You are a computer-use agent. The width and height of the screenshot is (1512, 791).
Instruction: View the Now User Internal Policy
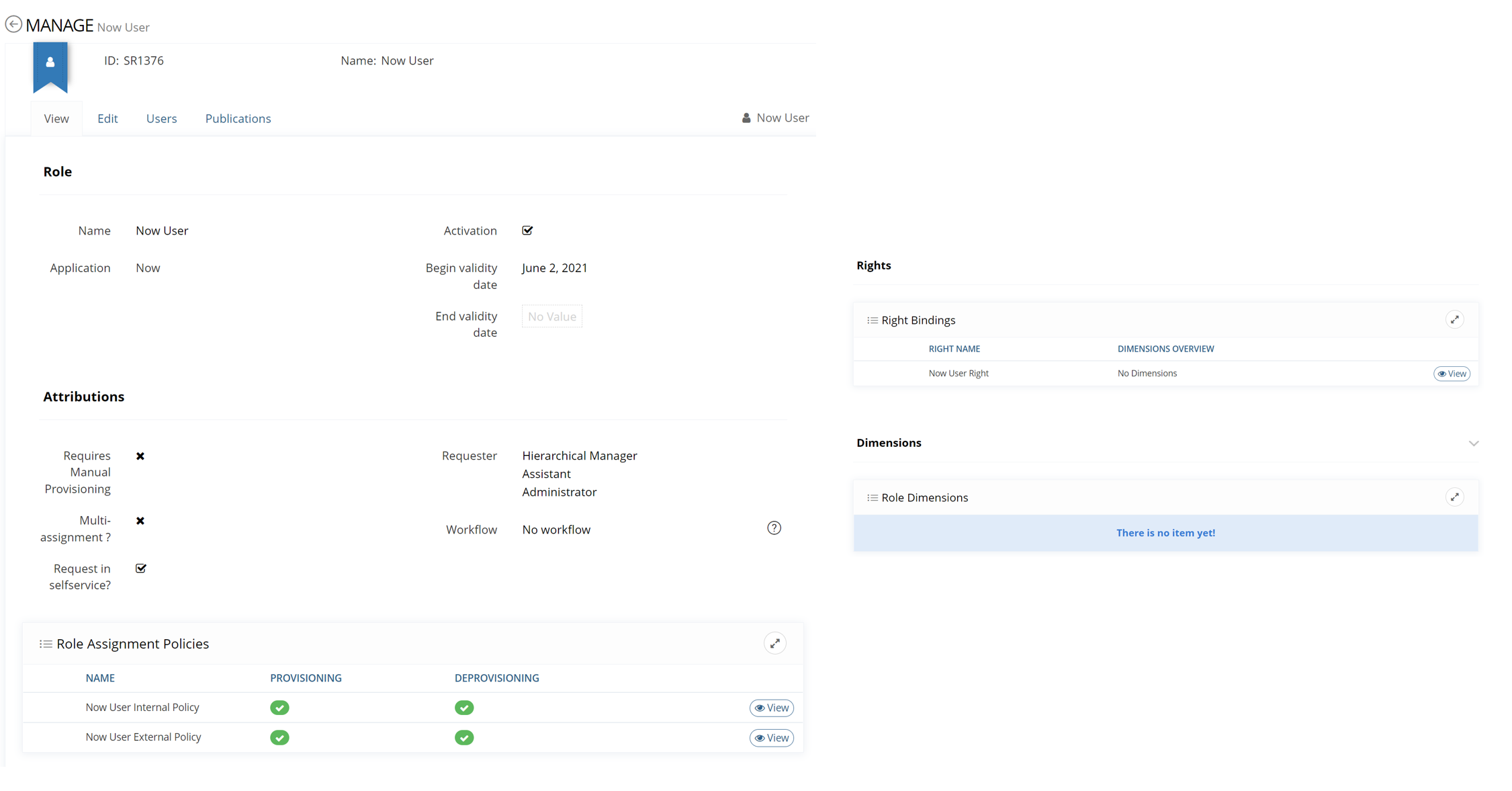coord(771,708)
